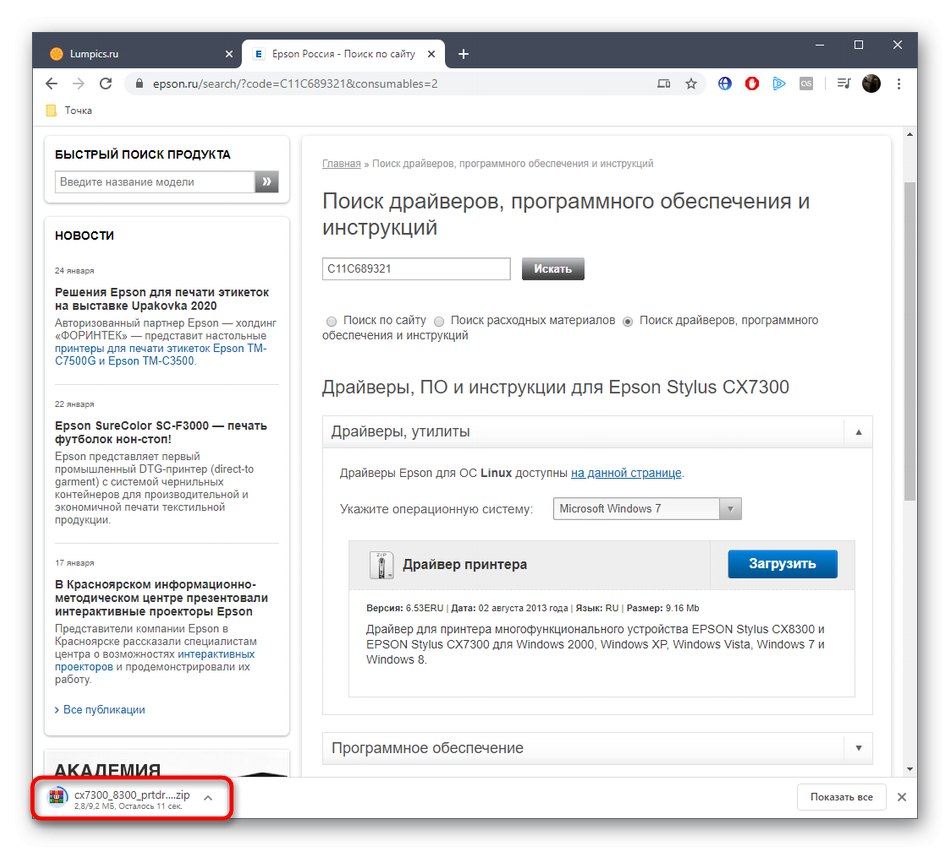Click the browser address bar URL
Screen dimensions: 950x851
[x=295, y=84]
